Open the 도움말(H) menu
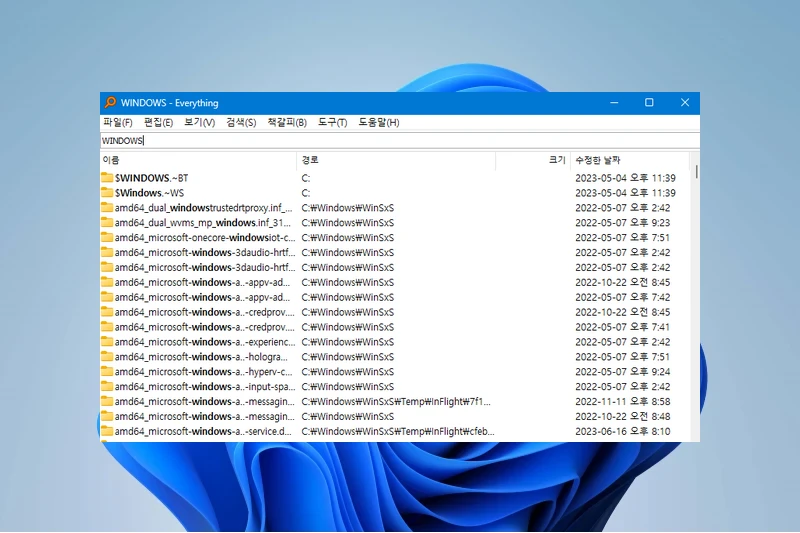The width and height of the screenshot is (800, 533). click(379, 122)
